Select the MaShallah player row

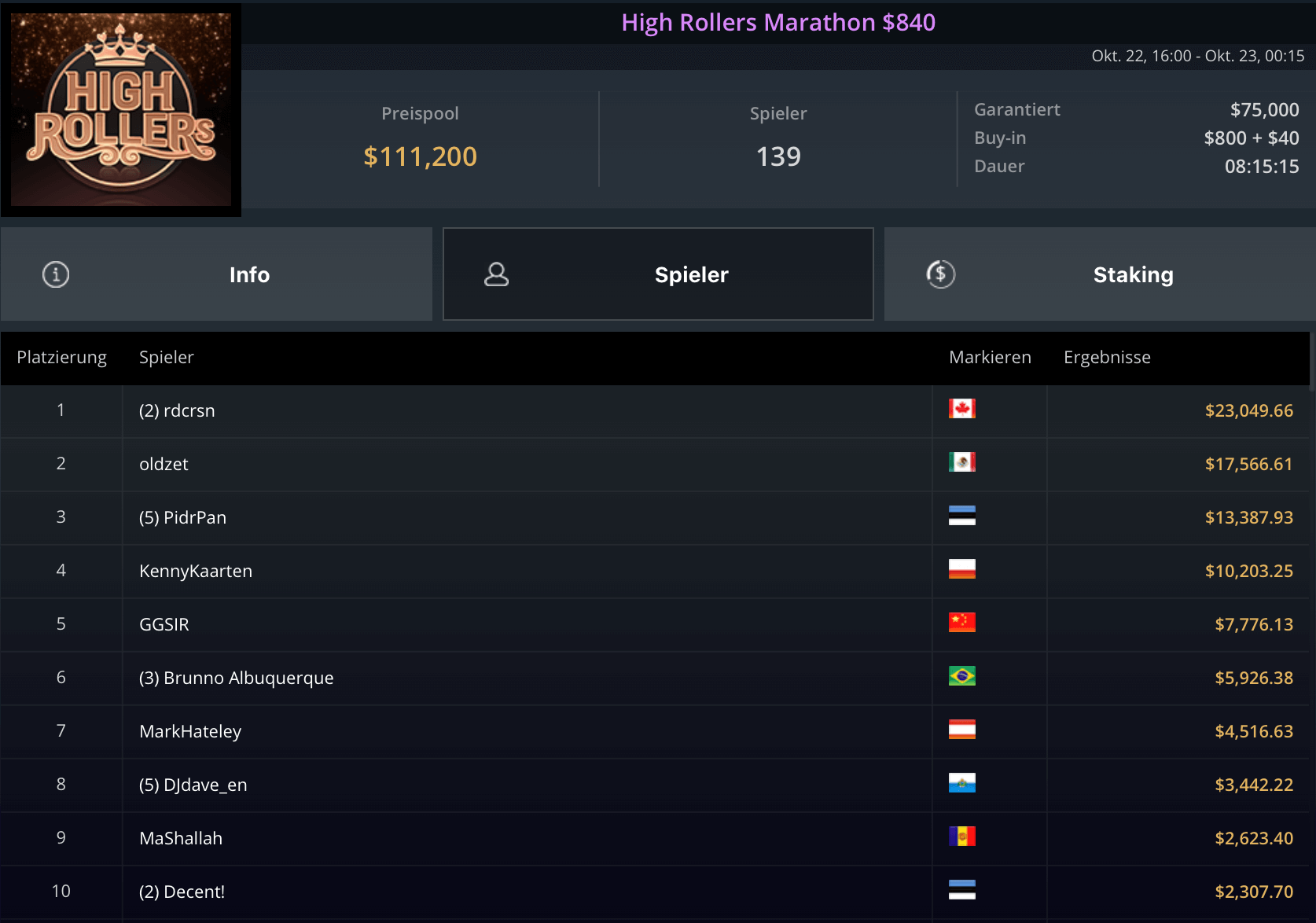click(x=181, y=839)
